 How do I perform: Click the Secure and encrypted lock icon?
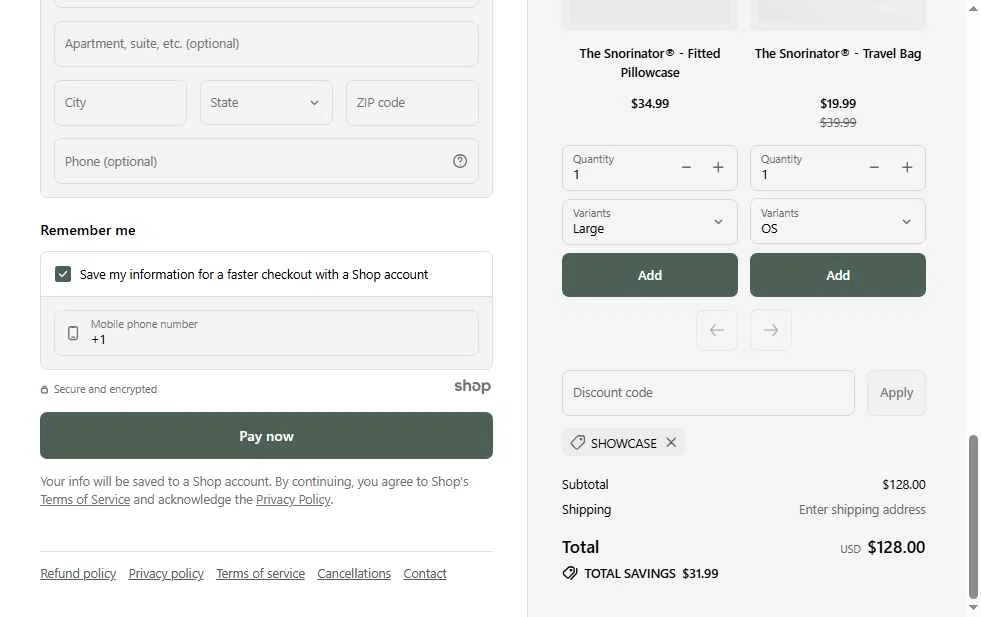44,389
